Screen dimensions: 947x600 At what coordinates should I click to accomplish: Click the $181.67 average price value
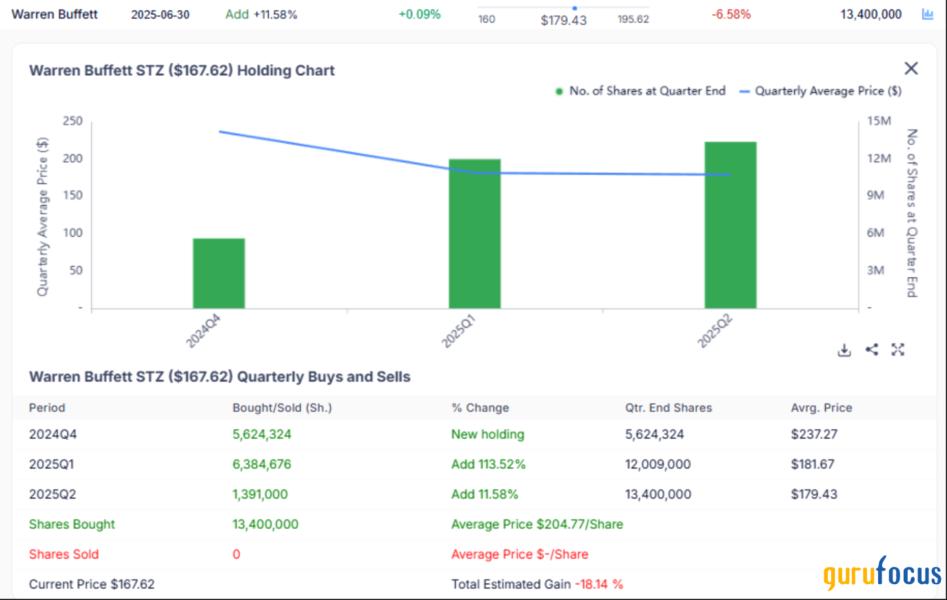click(813, 464)
